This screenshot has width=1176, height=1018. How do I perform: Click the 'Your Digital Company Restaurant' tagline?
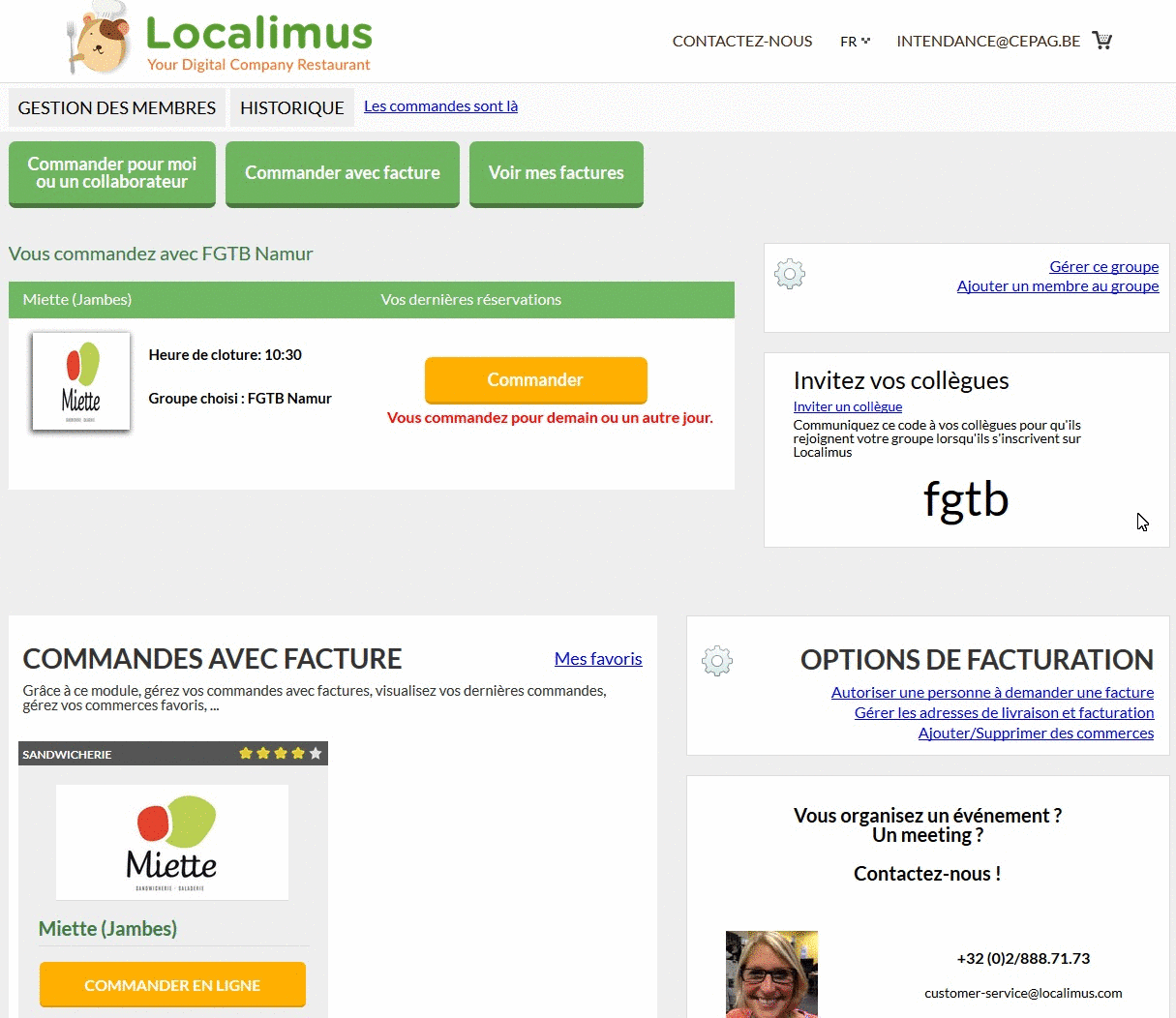click(258, 65)
